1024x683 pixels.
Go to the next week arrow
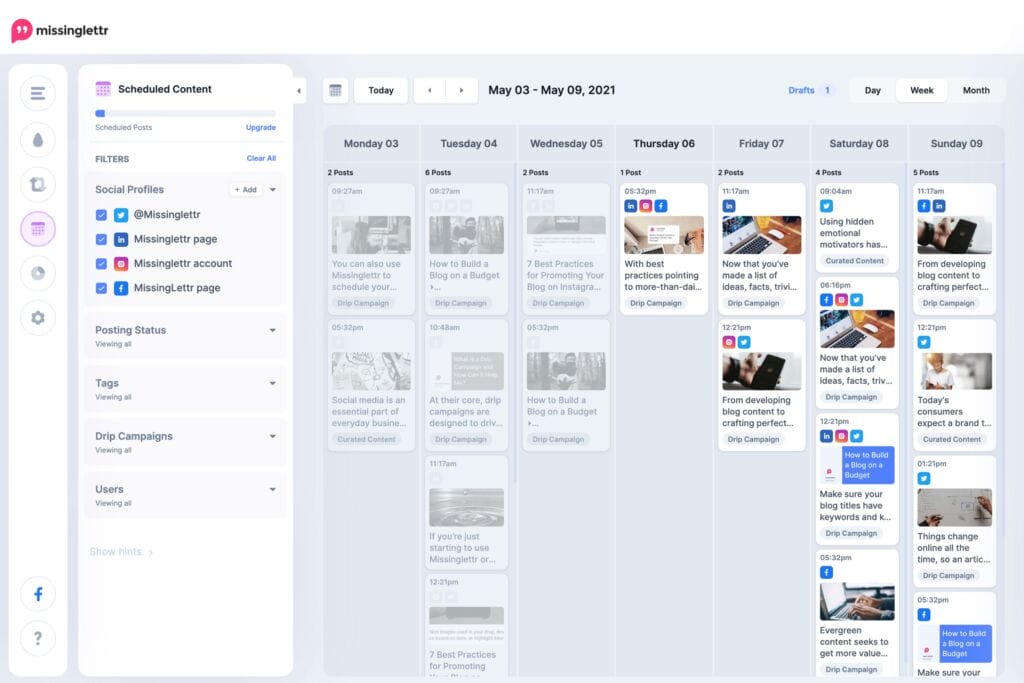[461, 90]
